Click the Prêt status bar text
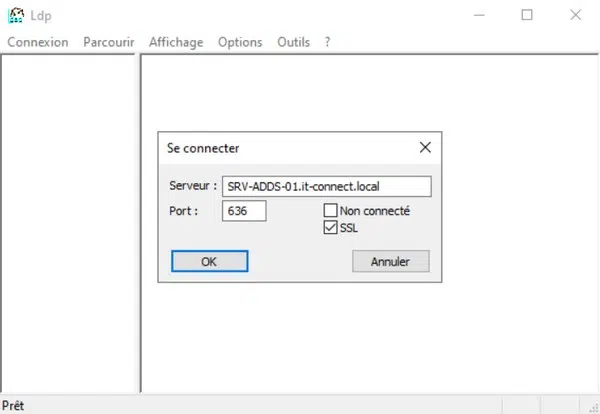600x414 pixels. (x=13, y=406)
